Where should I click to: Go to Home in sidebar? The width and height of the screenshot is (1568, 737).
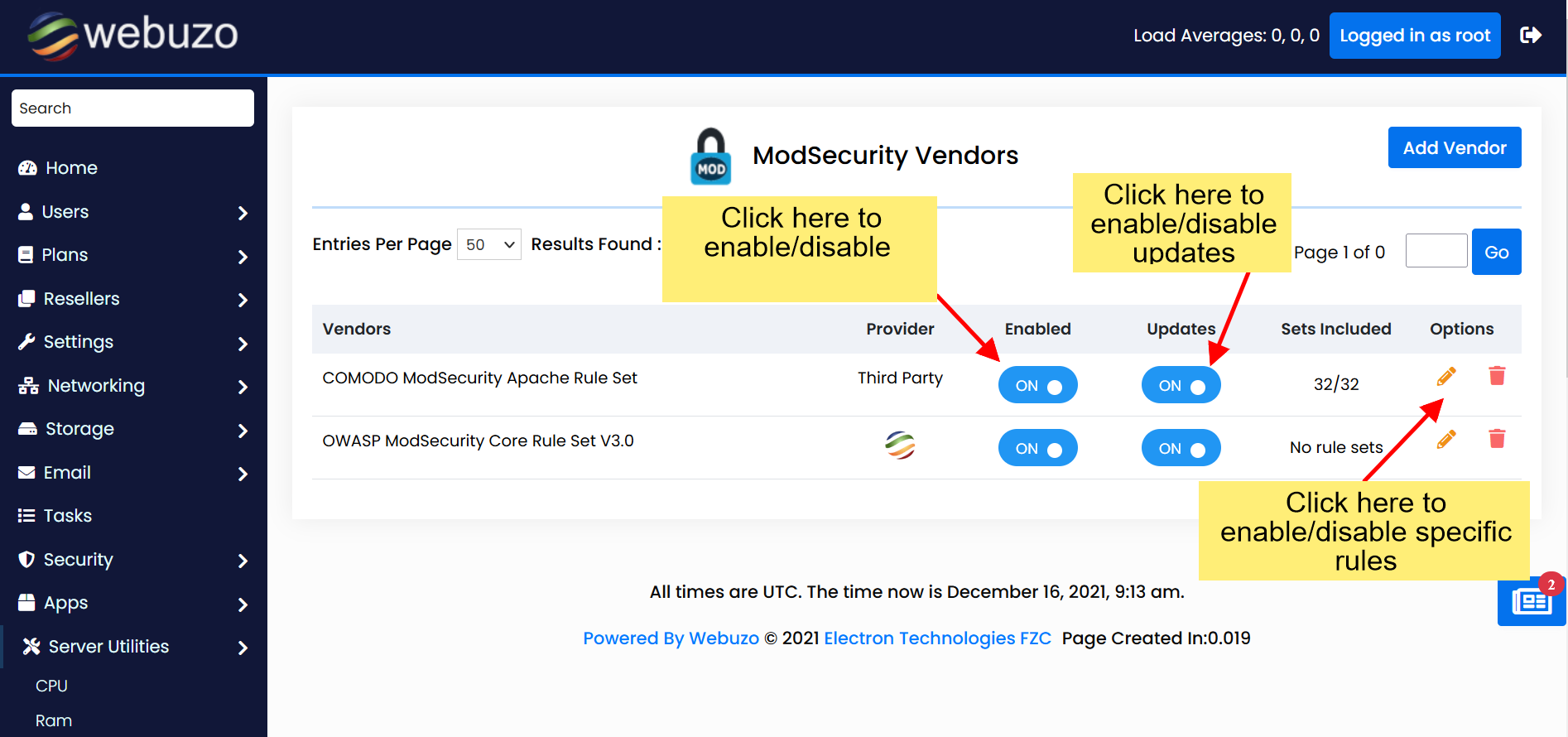[71, 168]
